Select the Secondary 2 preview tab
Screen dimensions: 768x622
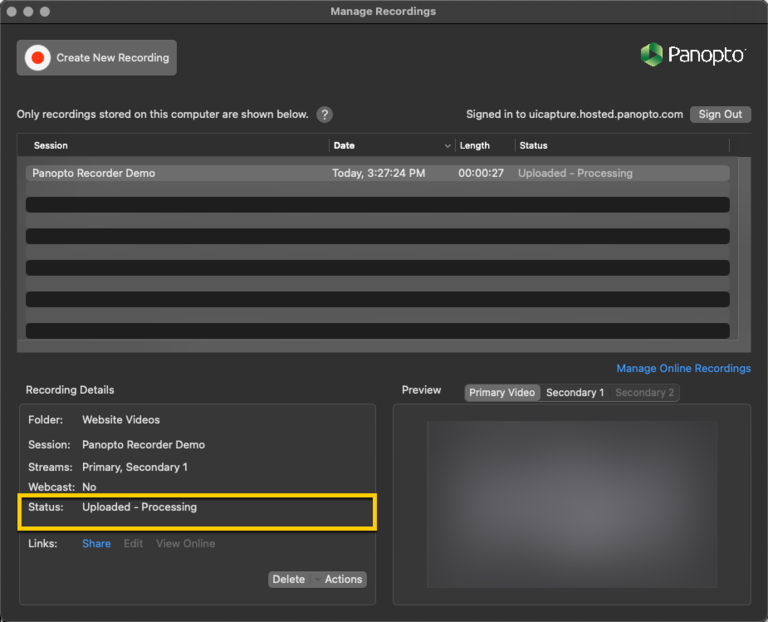(644, 393)
